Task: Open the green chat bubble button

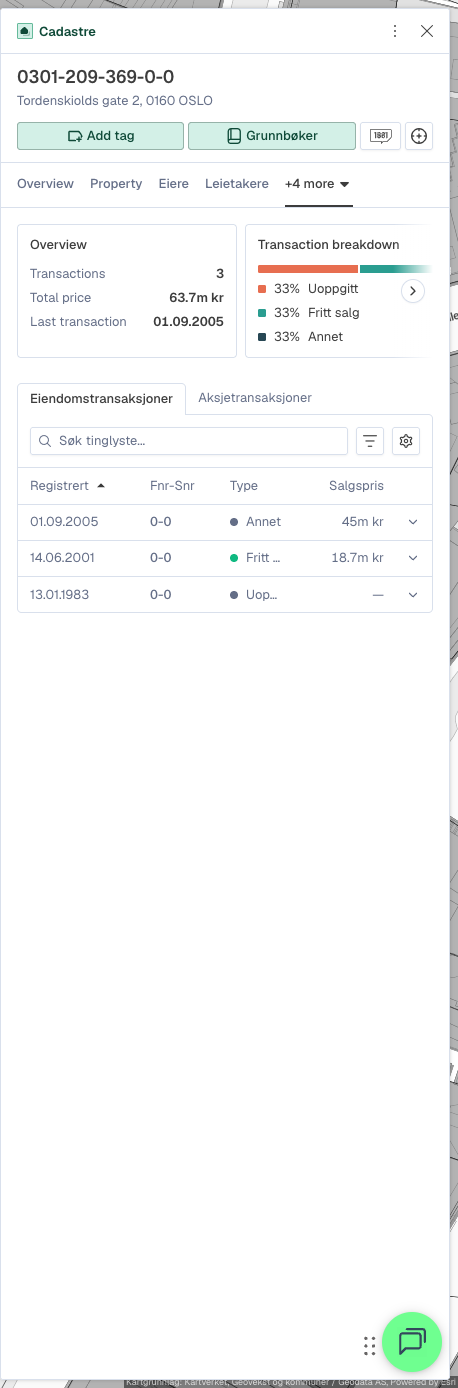Action: [x=412, y=1341]
